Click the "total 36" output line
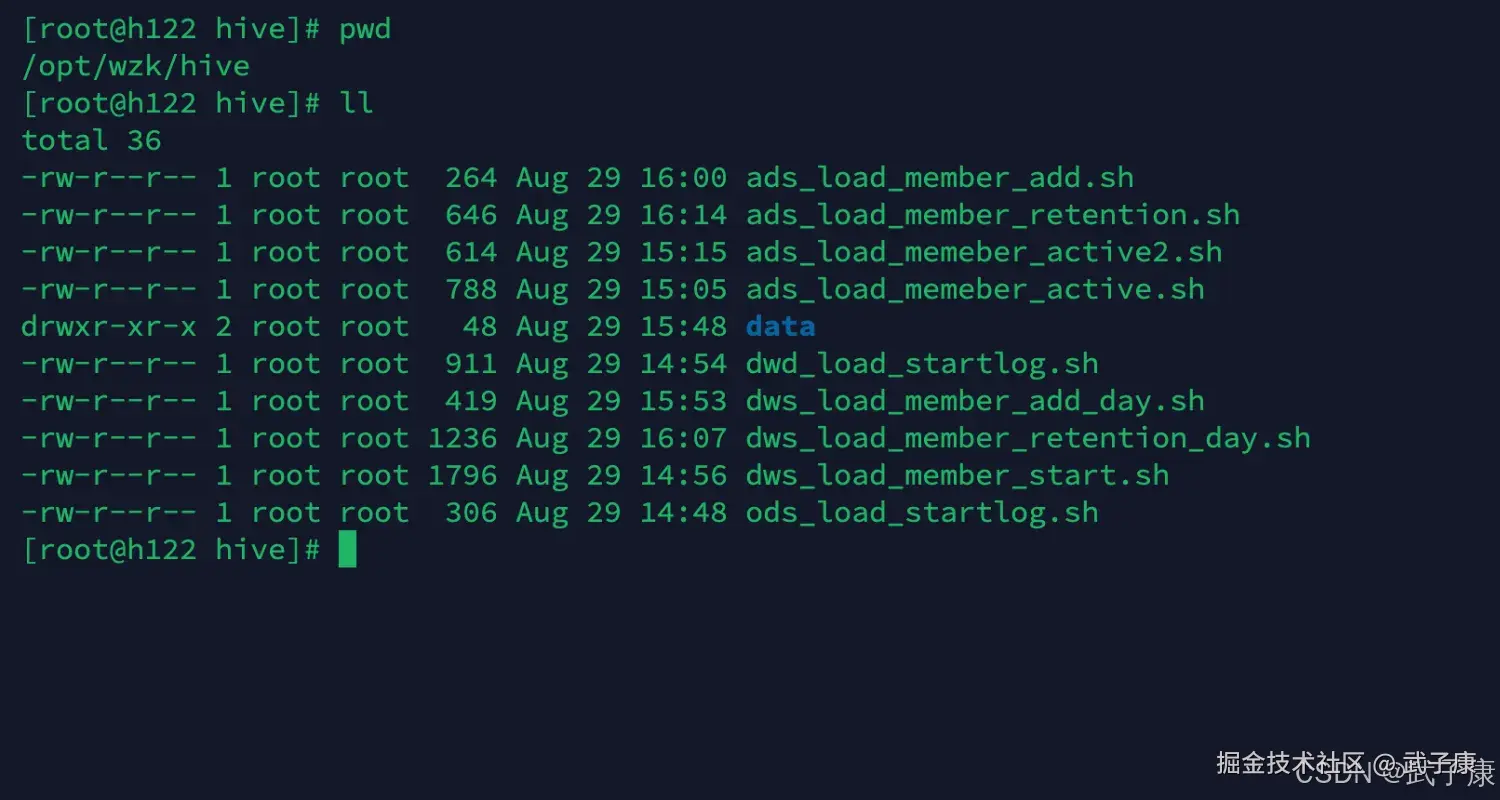Image resolution: width=1500 pixels, height=800 pixels. click(x=92, y=140)
